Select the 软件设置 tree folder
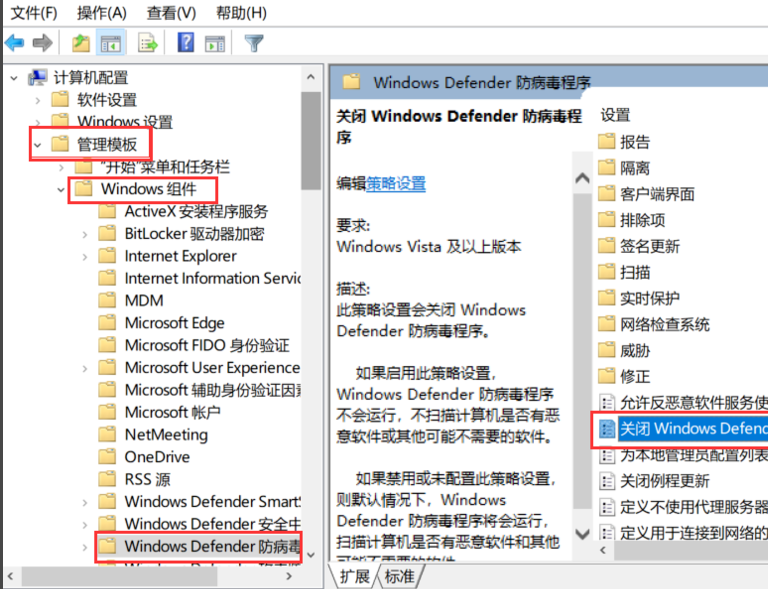This screenshot has width=768, height=589. (107, 100)
